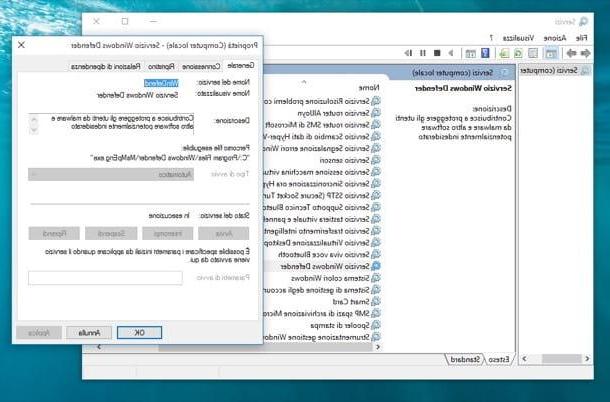Select Servizio router SMS di Microsoft row
610x402 pixels.
[x=322, y=125]
